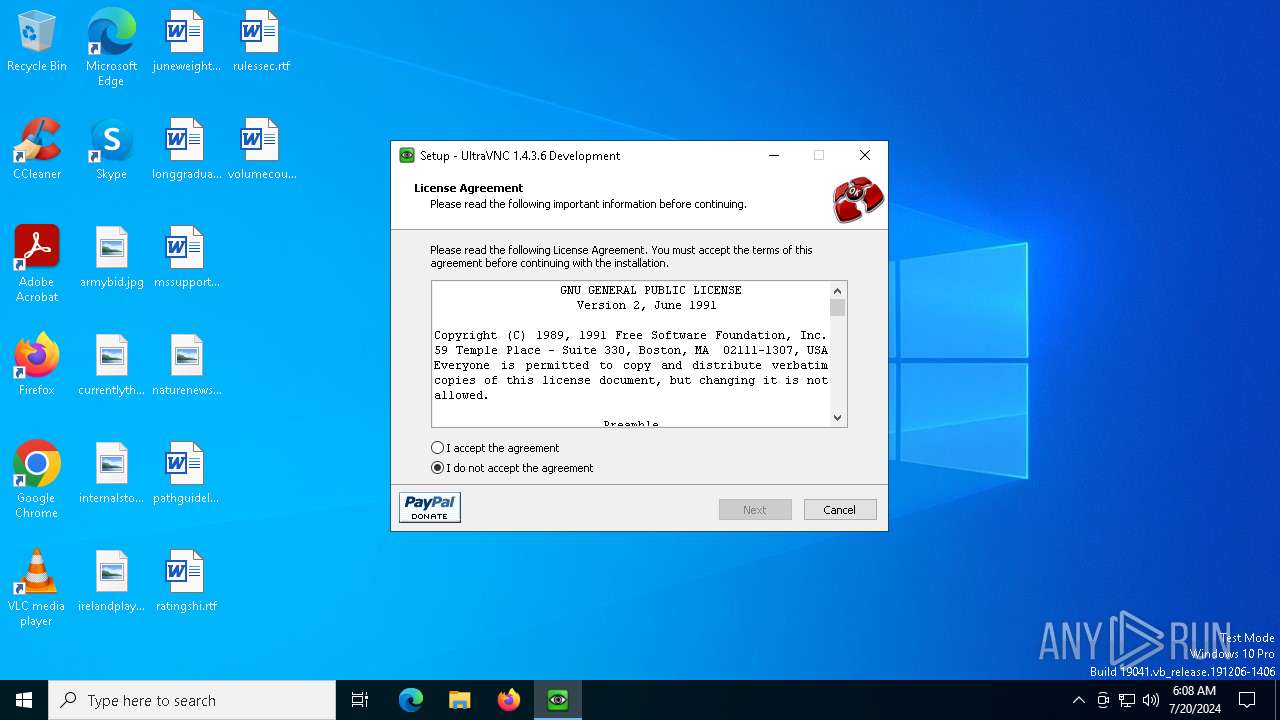Click the license scrollbar thumb
Image resolution: width=1280 pixels, height=720 pixels.
838,308
